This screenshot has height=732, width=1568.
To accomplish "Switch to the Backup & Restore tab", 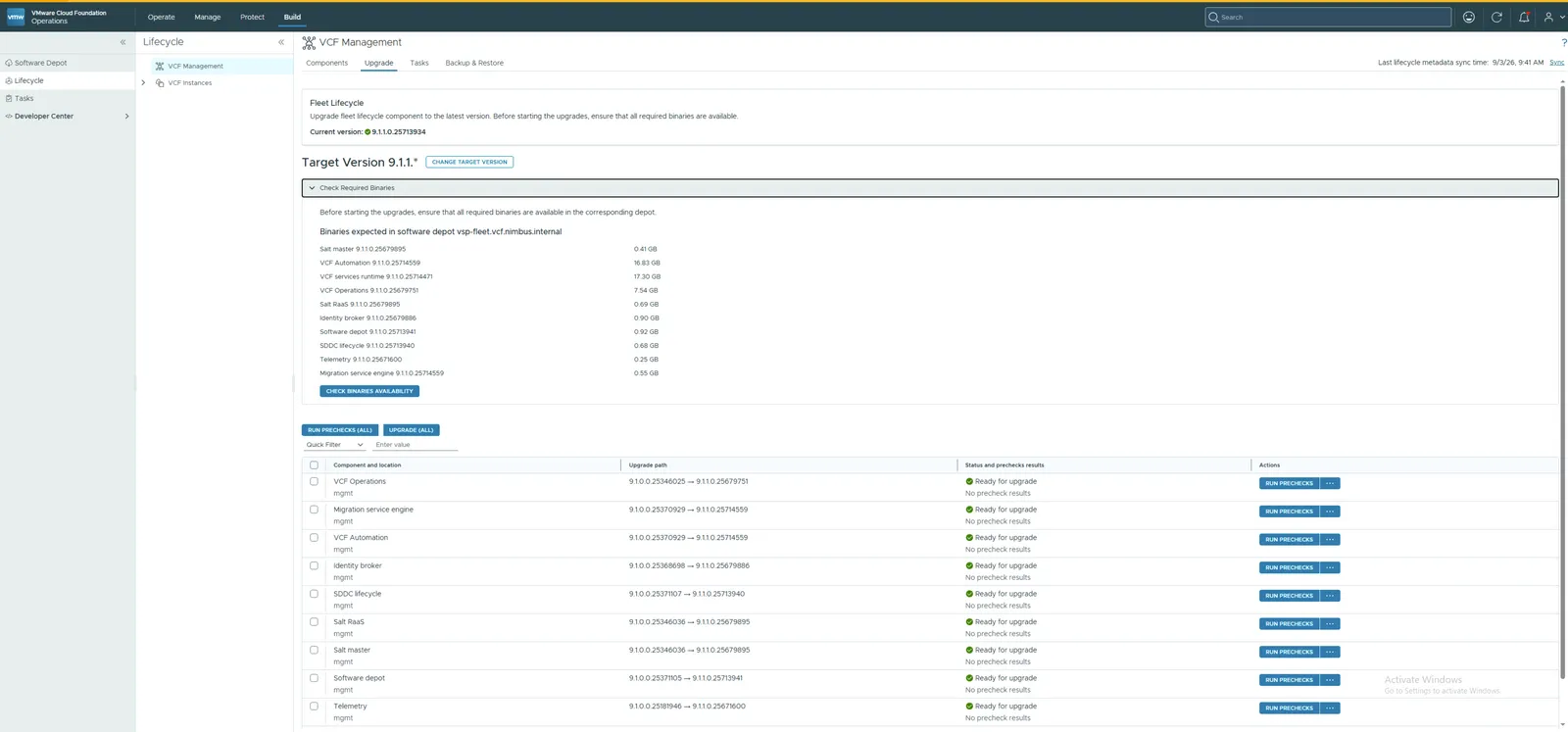I will pos(474,63).
